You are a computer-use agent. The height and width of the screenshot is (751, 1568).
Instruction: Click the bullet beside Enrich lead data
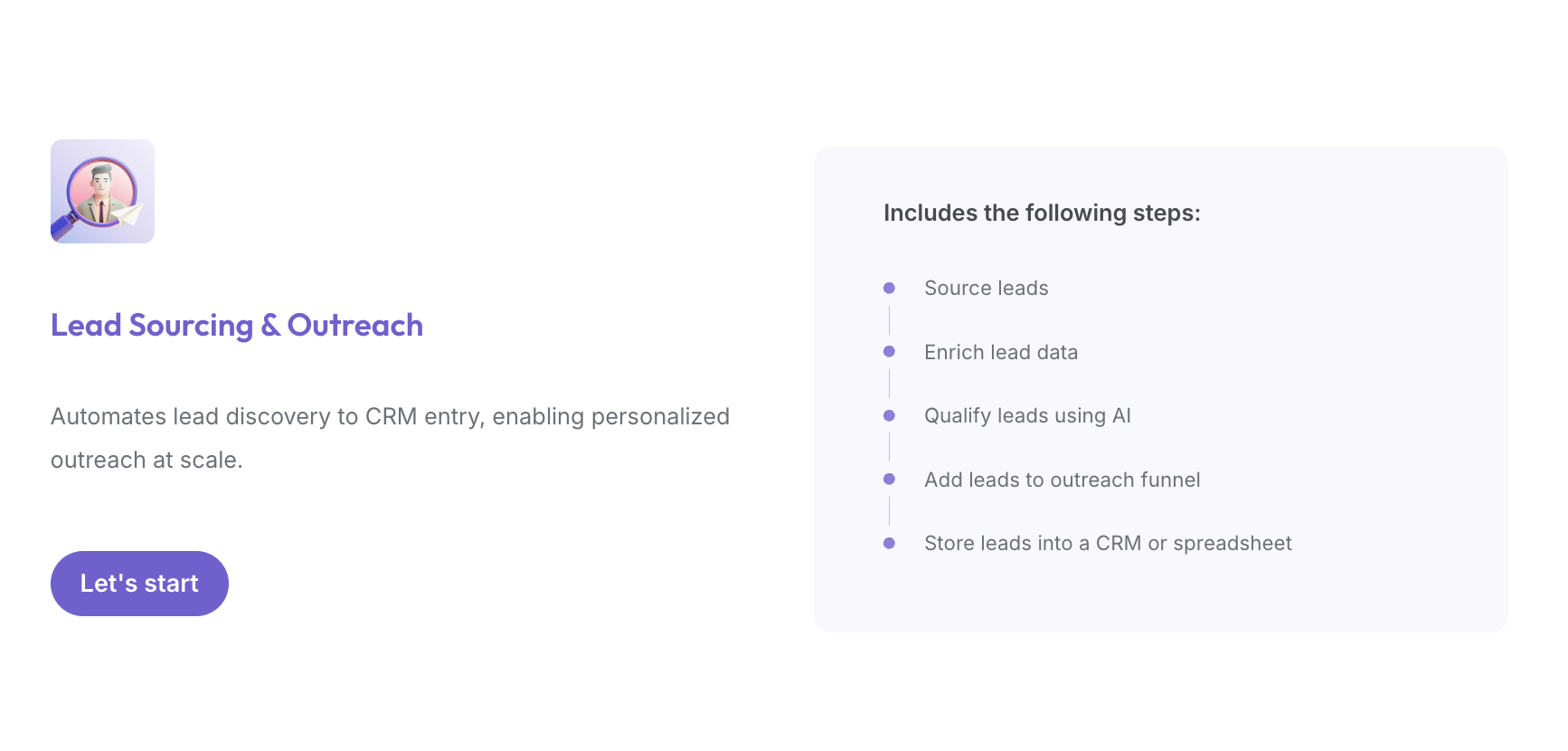tap(889, 351)
